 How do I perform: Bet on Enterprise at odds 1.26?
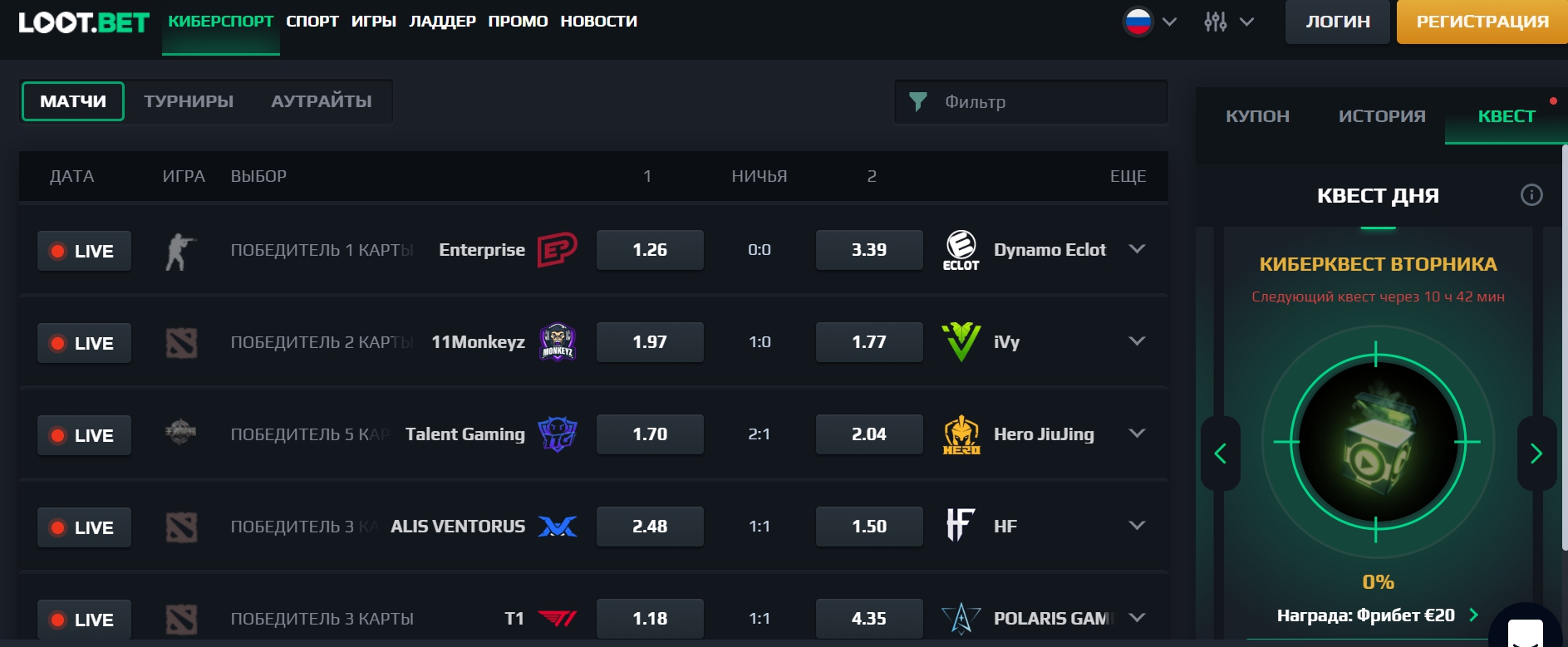[x=650, y=250]
